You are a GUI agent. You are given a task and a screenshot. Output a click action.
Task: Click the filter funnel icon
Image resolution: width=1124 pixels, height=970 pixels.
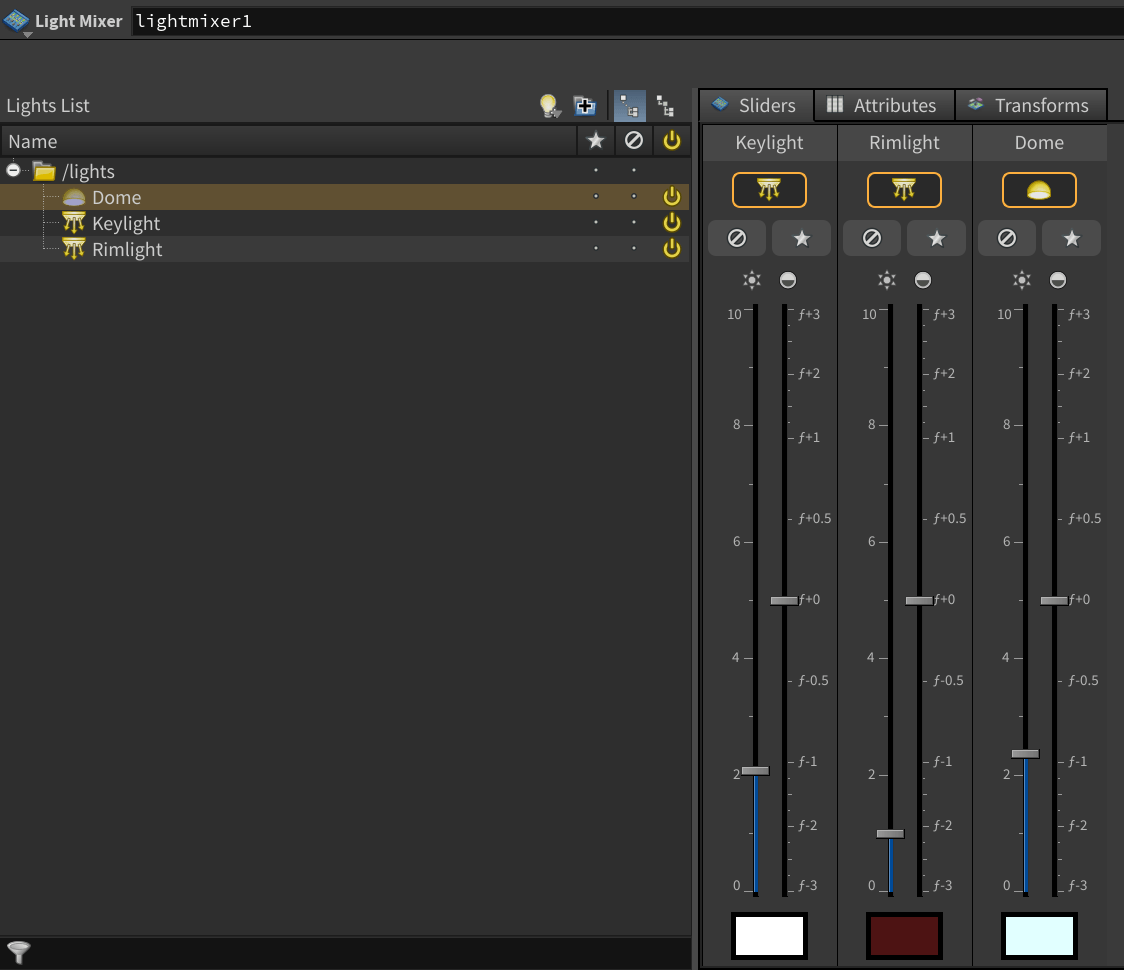tap(17, 950)
